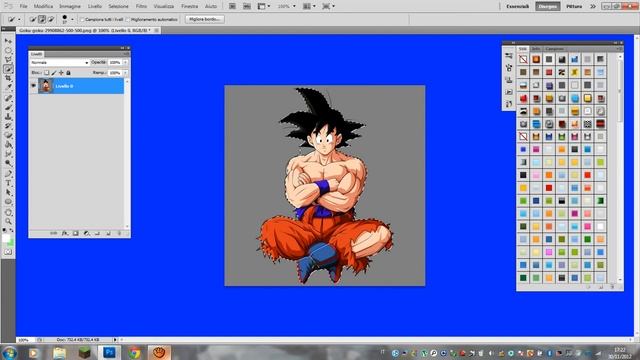Toggle lock transparent pixels in Livelli panel
Viewport: 640px width, 360px height.
point(46,73)
